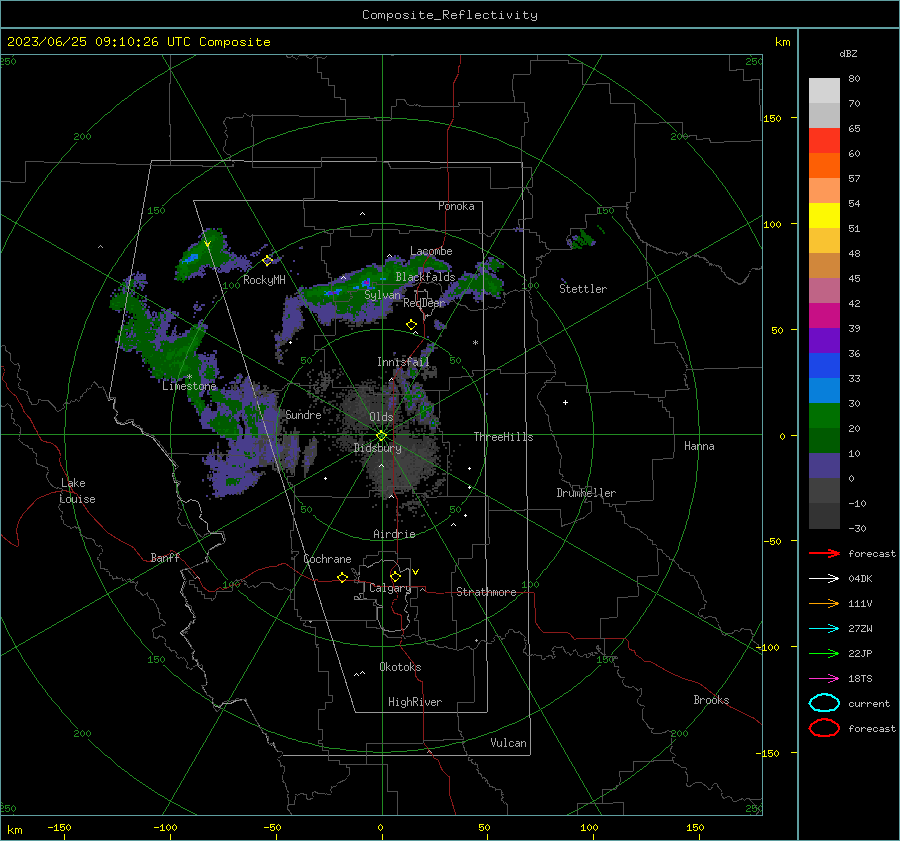Click the Brooks city label
The width and height of the screenshot is (900, 841).
[711, 700]
